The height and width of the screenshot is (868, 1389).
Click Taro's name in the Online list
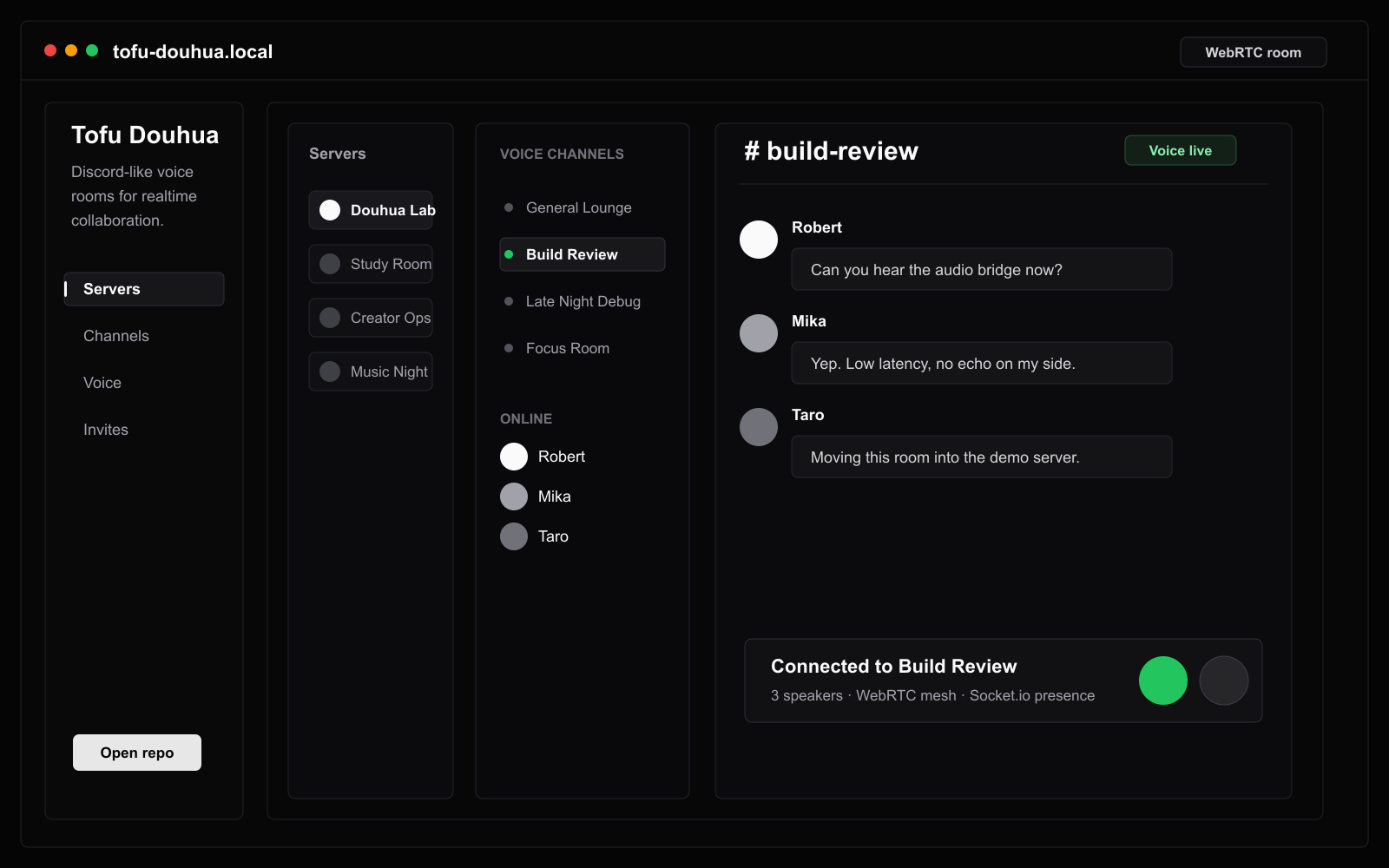[x=553, y=536]
